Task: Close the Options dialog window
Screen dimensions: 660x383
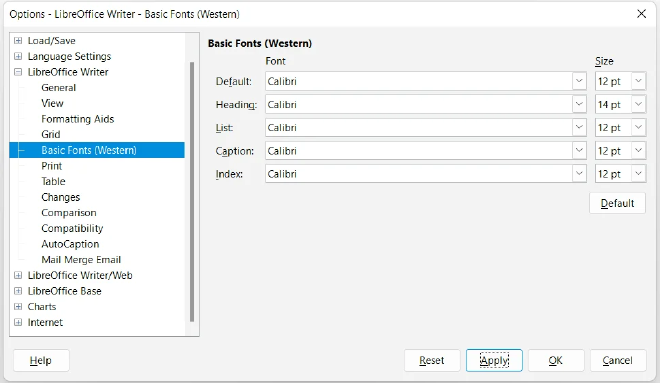Action: [641, 14]
